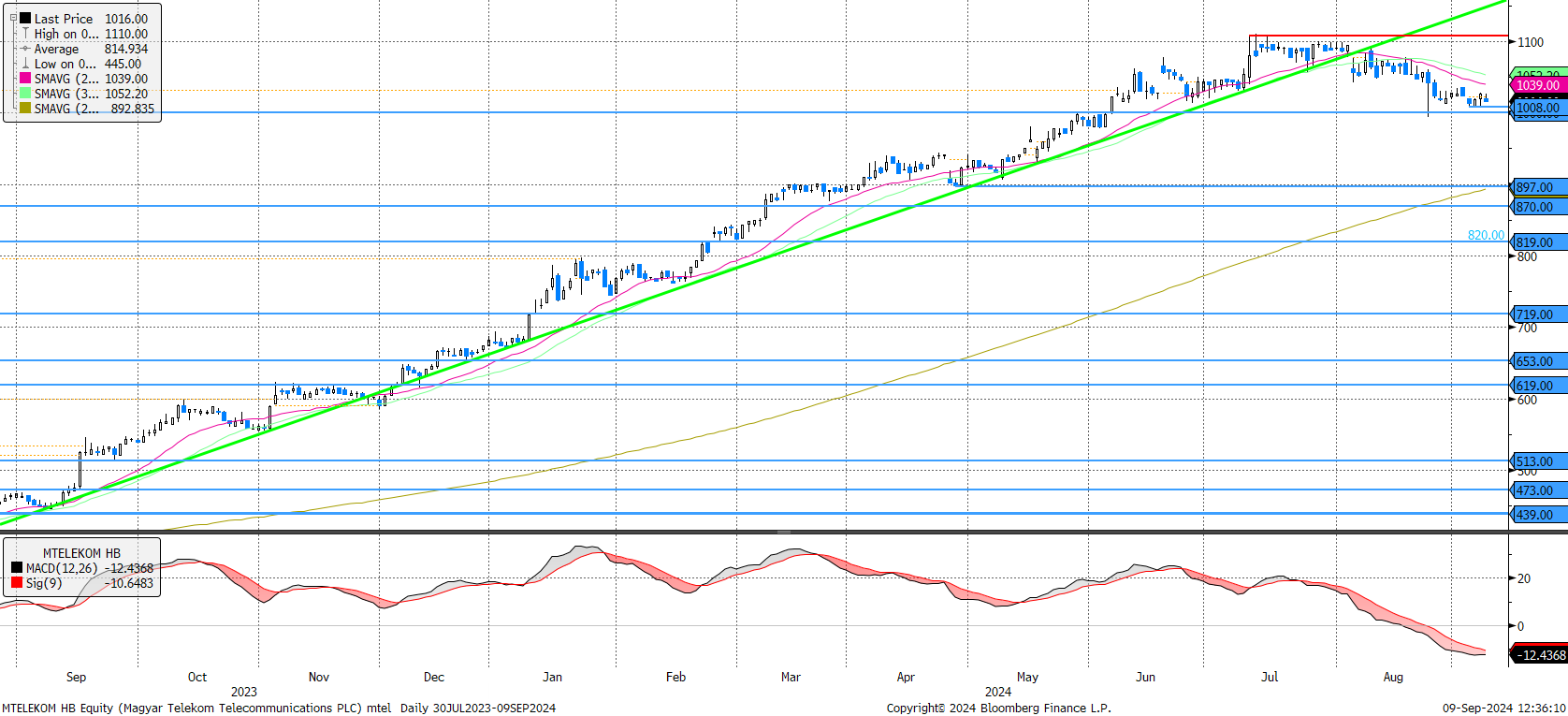This screenshot has width=1568, height=716.
Task: Select the MTELEKOM HB indicator title
Action: click(x=81, y=553)
